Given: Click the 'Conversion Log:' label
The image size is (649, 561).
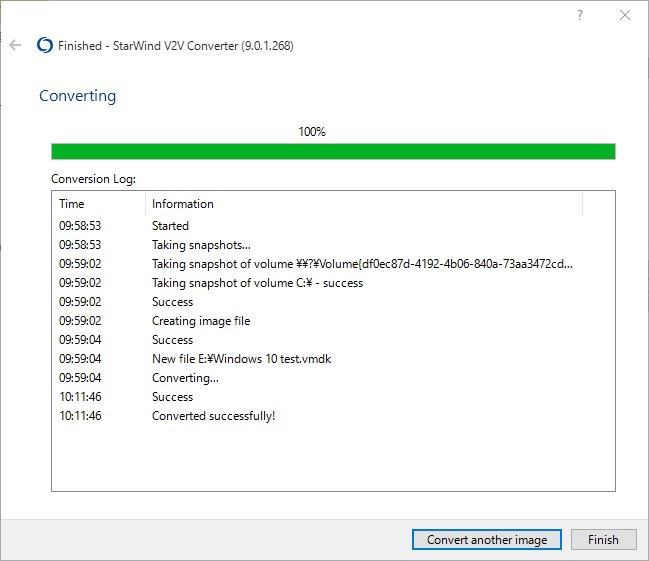Looking at the screenshot, I should 93,179.
